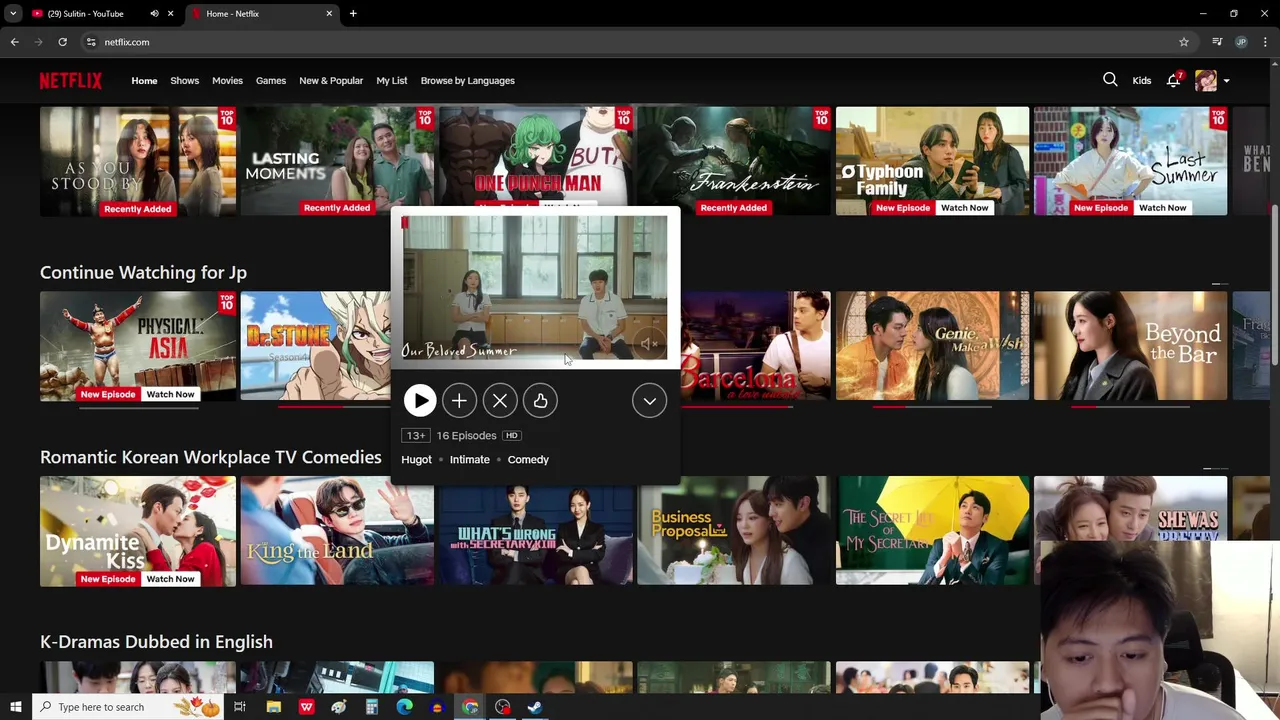Open My List page
The image size is (1280, 720).
coord(391,81)
